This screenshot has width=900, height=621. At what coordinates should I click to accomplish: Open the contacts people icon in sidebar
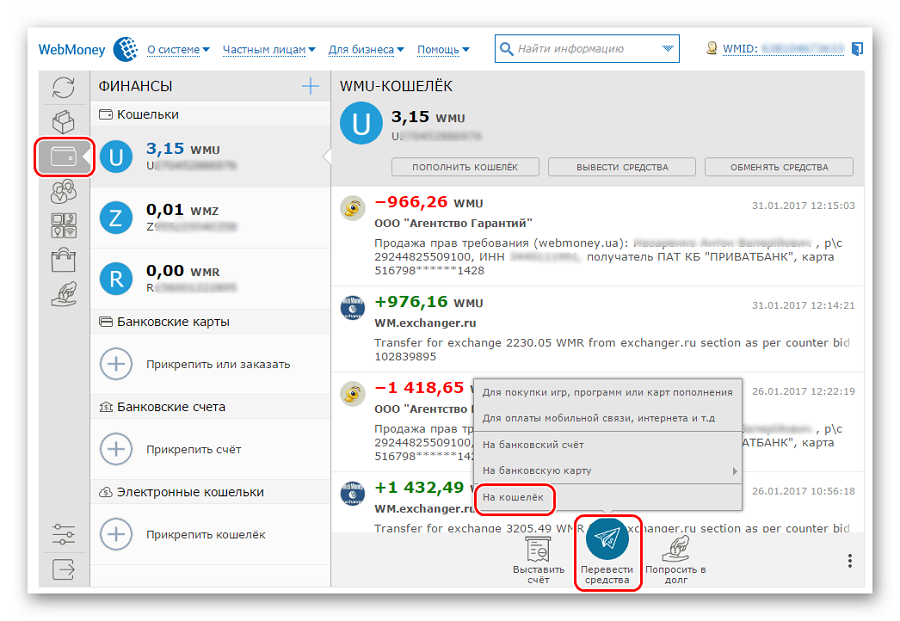pyautogui.click(x=63, y=191)
